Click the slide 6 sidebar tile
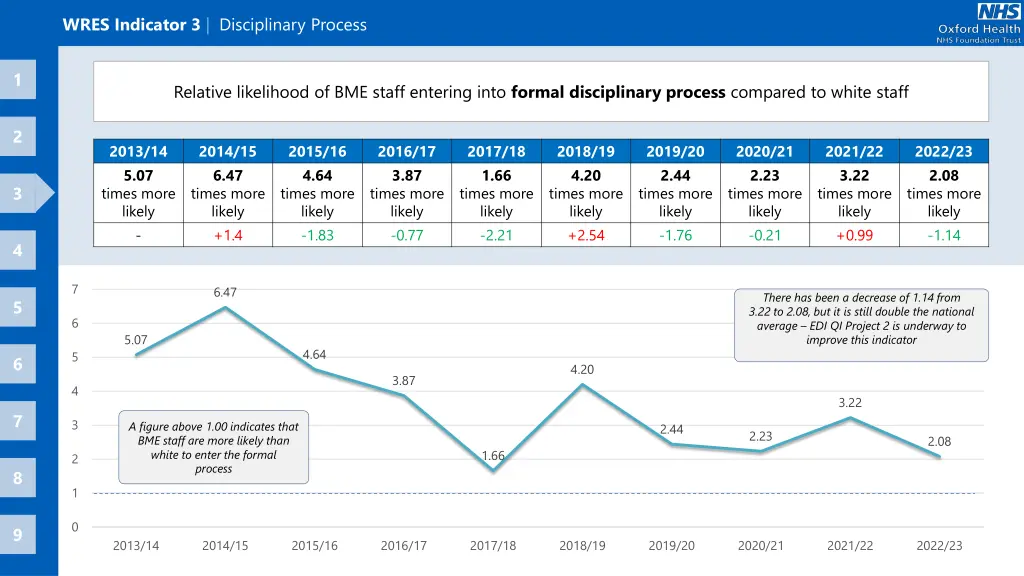 click(19, 364)
